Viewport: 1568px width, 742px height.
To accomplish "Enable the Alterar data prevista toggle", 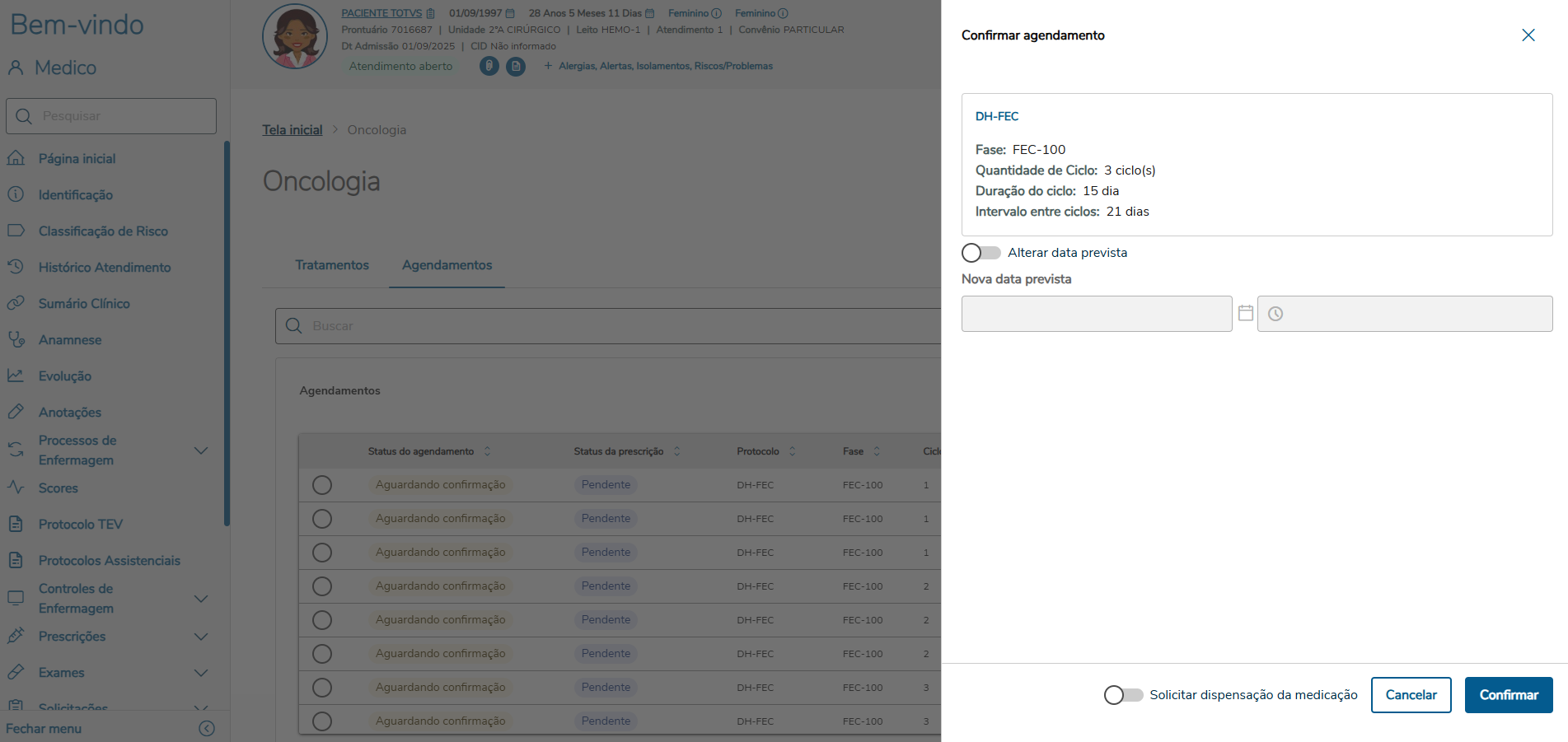I will (x=981, y=253).
